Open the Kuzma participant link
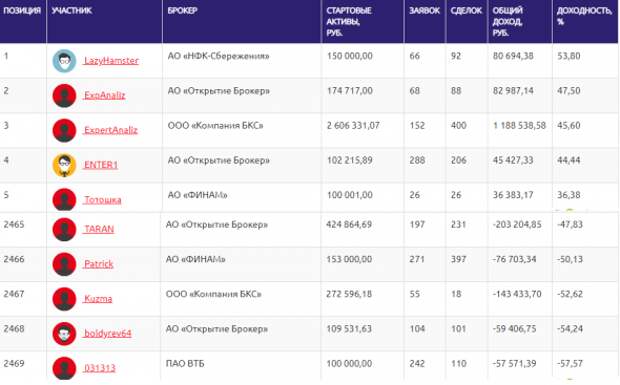This screenshot has height=385, width=620. [x=98, y=299]
